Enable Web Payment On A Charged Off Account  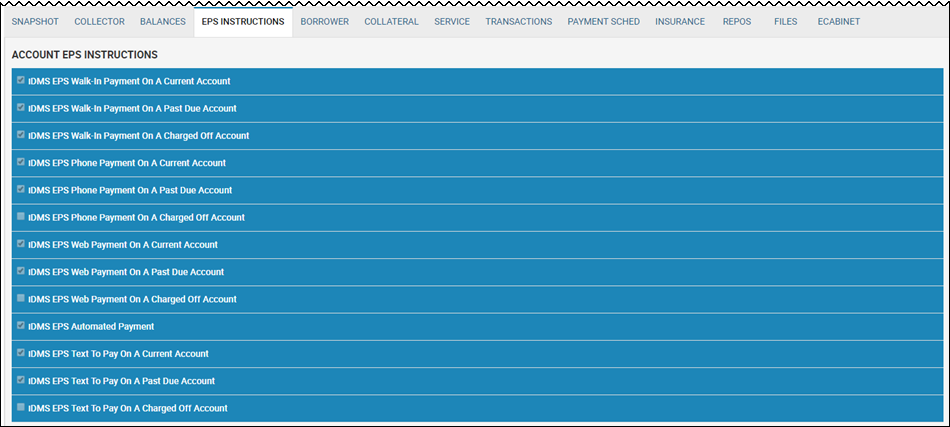point(21,298)
